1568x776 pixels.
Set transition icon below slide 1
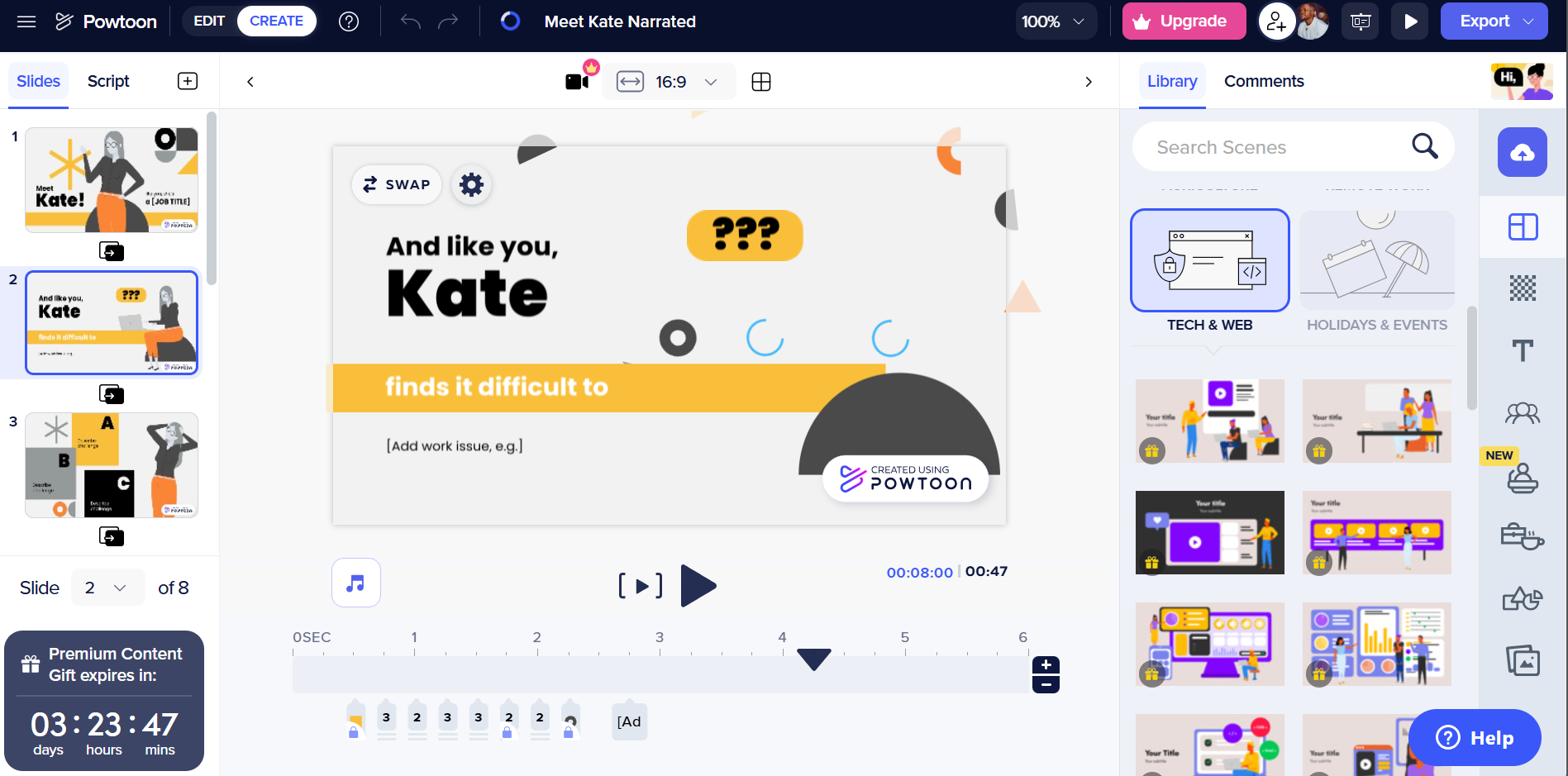click(112, 251)
